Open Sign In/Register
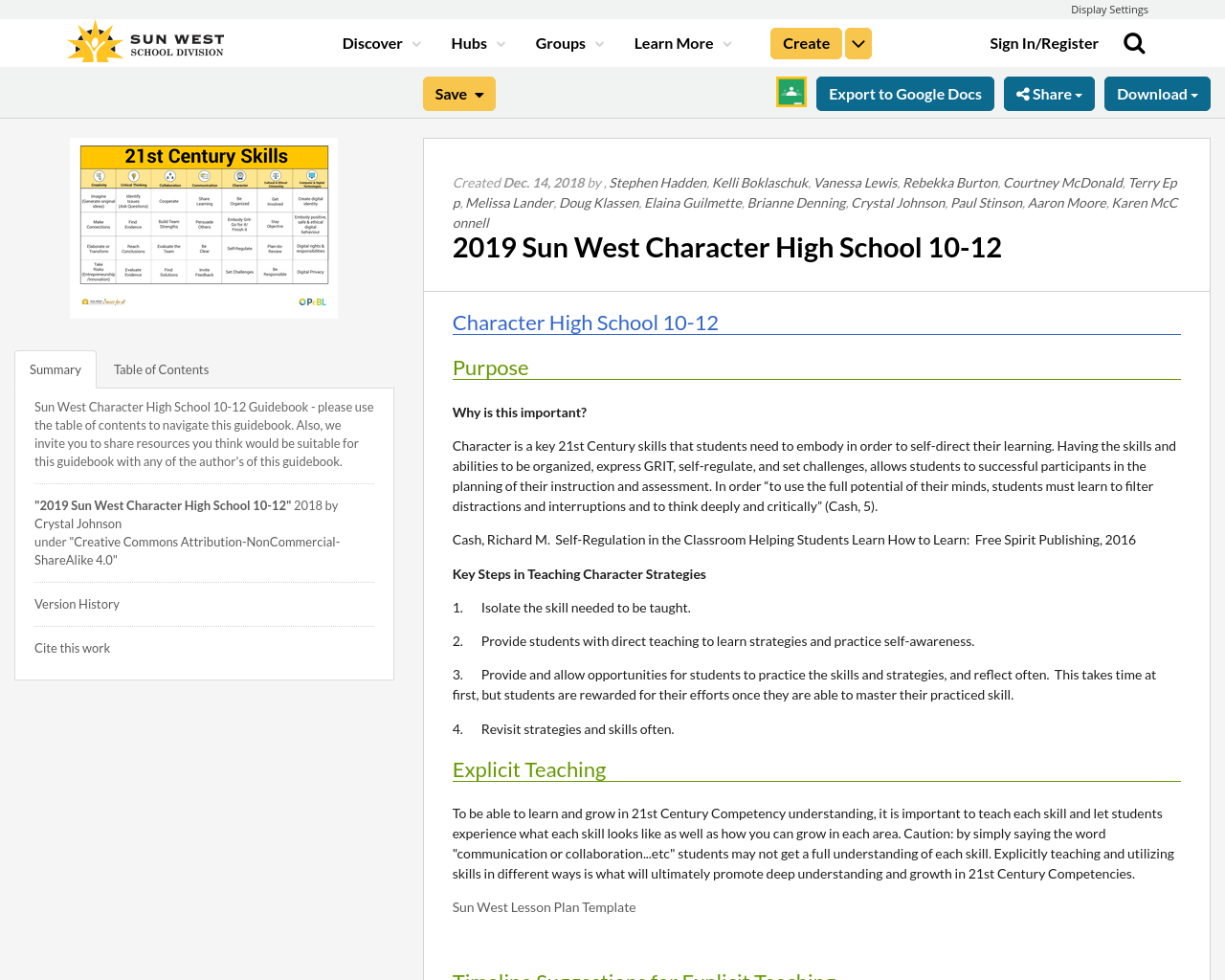 [x=1044, y=42]
